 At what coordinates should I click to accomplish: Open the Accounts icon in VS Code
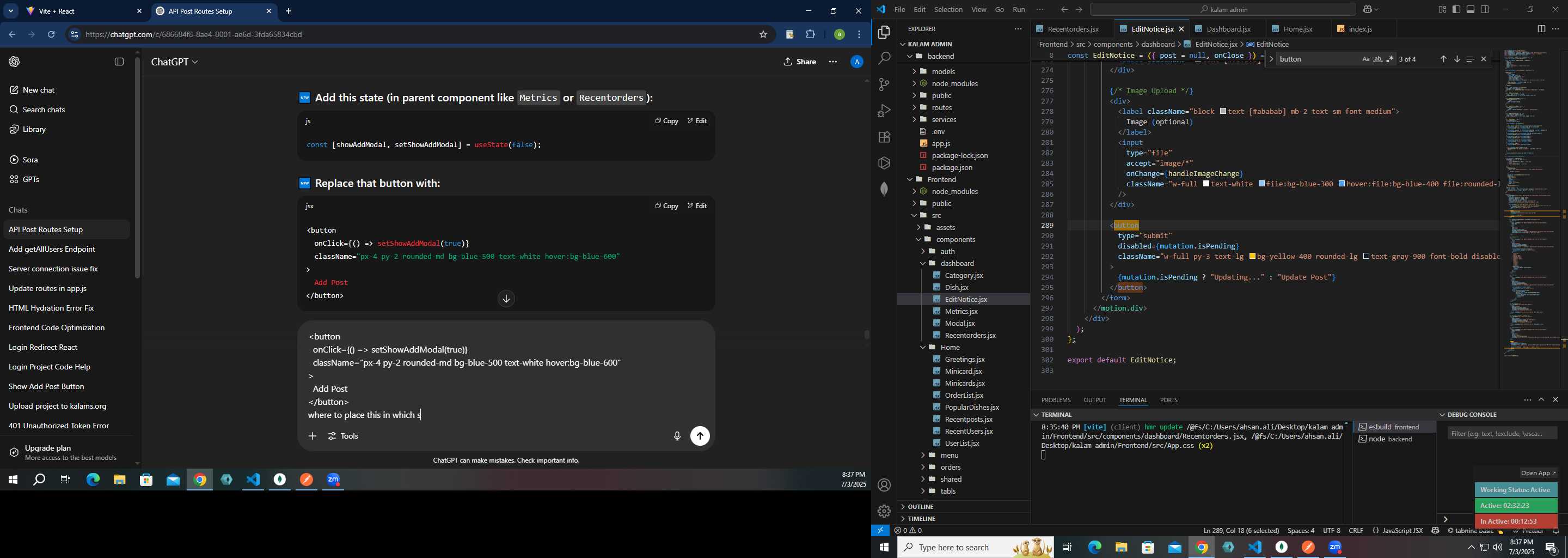884,485
